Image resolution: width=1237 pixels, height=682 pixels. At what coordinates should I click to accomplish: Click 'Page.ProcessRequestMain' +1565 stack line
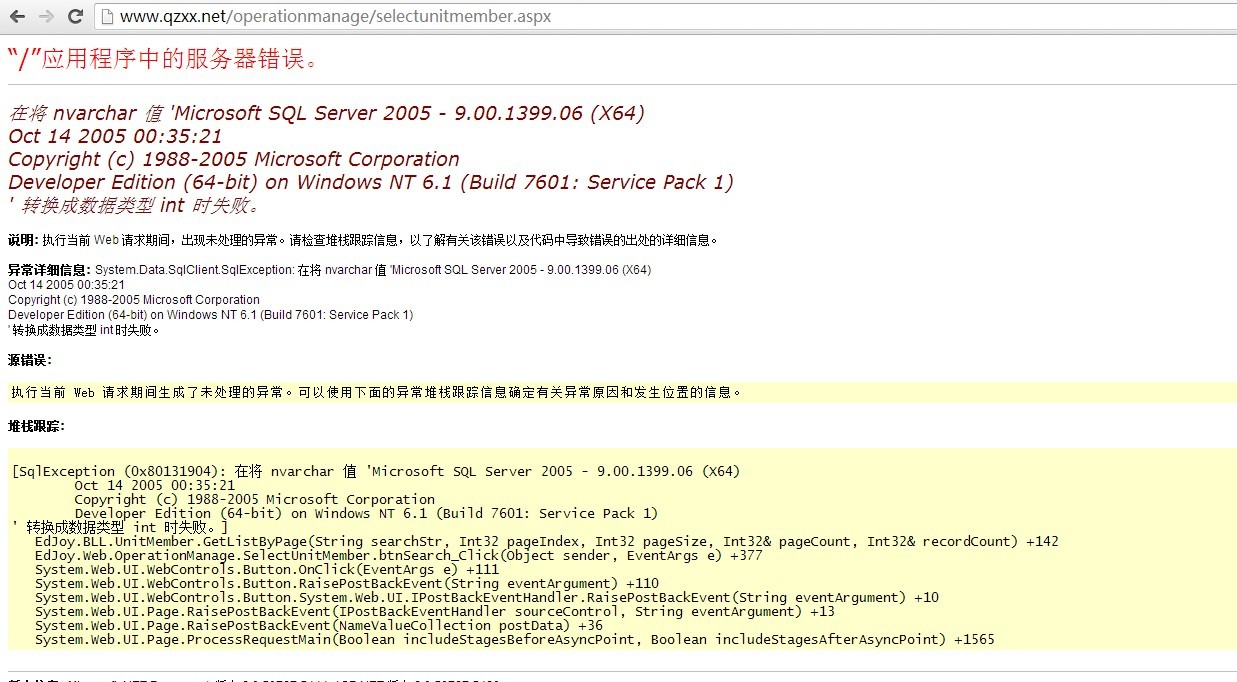click(514, 639)
